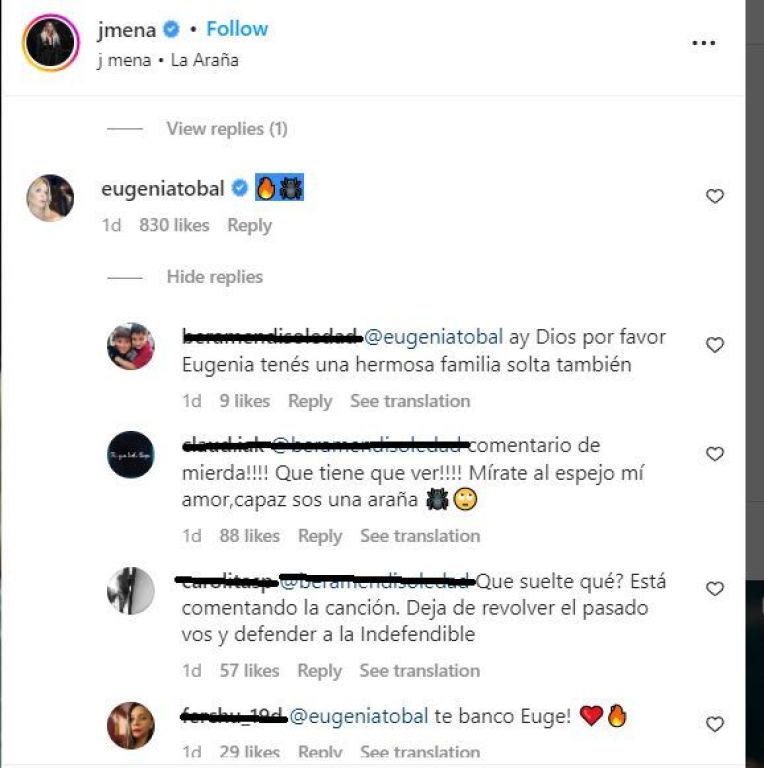This screenshot has width=764, height=768.
Task: Like eugeniatobal's comment with the heart
Action: 715,196
